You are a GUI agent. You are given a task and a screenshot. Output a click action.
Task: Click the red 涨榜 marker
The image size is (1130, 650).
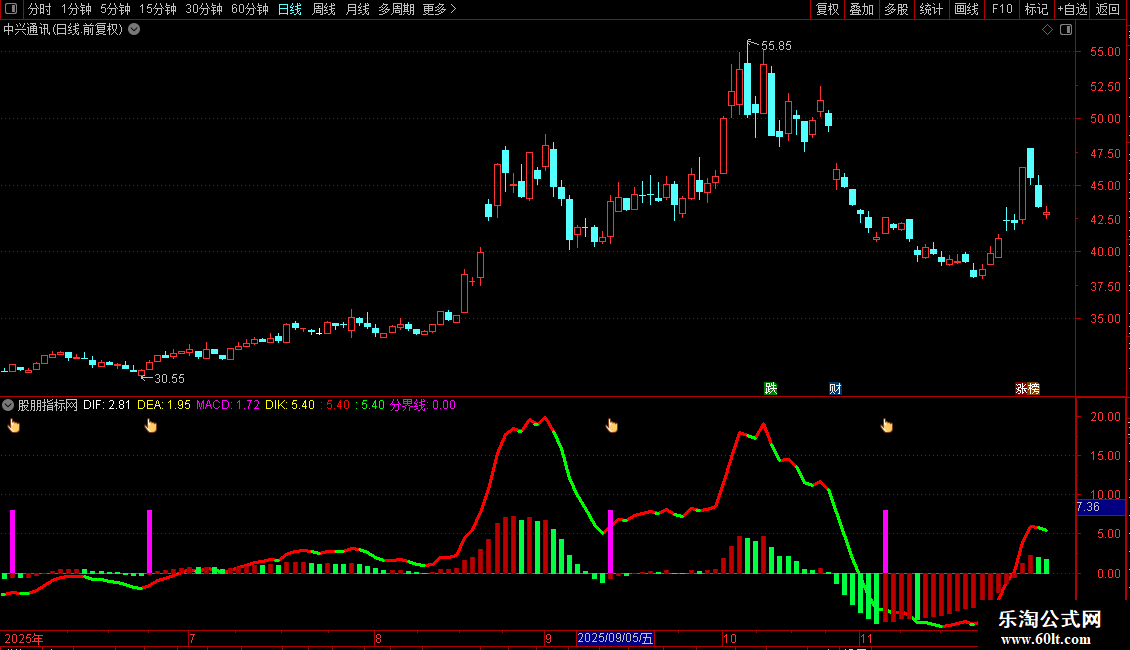pos(1027,388)
